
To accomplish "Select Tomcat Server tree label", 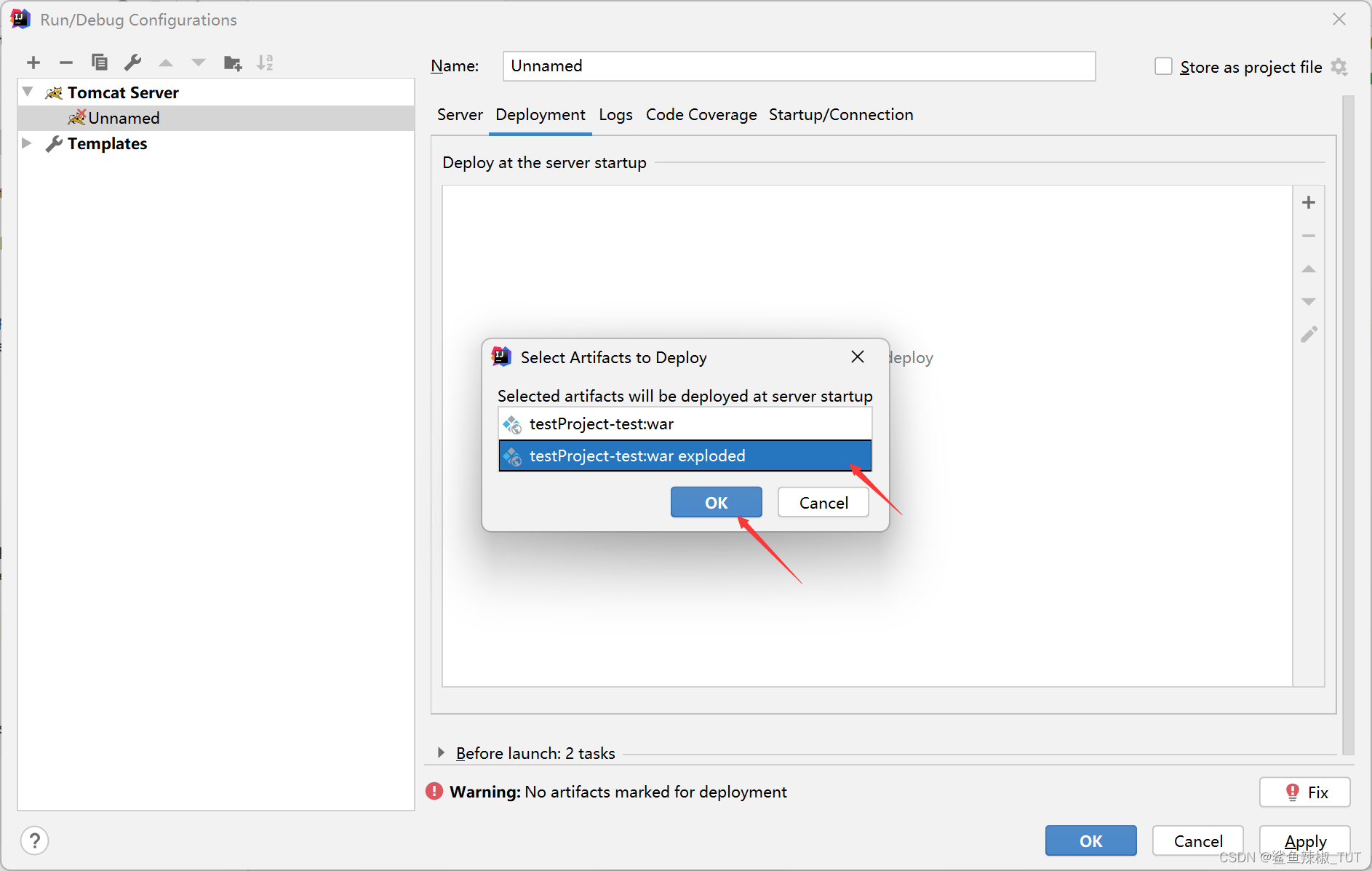I will pyautogui.click(x=123, y=92).
